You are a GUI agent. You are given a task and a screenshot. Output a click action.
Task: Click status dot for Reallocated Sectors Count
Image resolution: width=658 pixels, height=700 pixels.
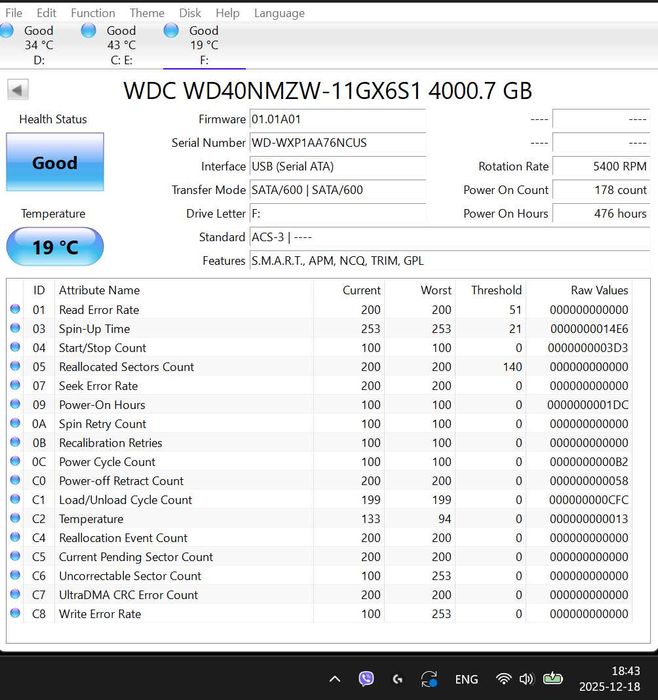15,366
